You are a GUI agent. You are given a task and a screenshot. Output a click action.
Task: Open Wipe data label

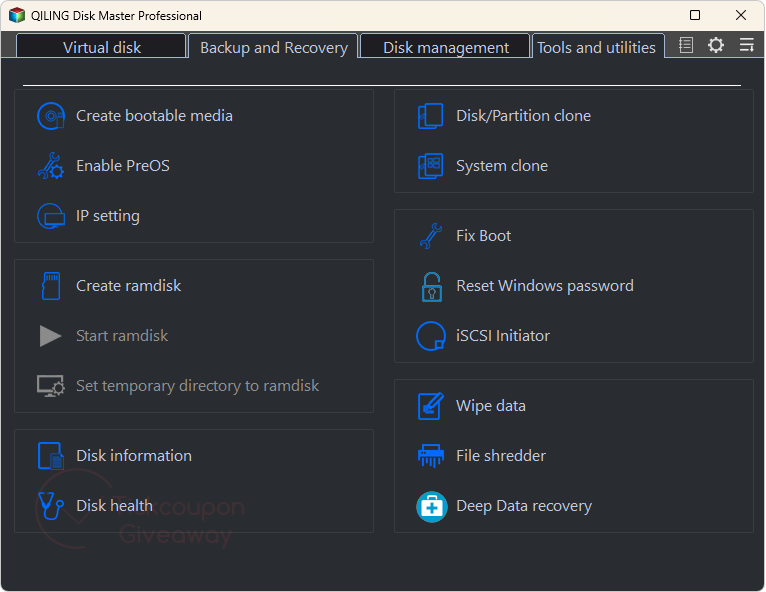490,406
